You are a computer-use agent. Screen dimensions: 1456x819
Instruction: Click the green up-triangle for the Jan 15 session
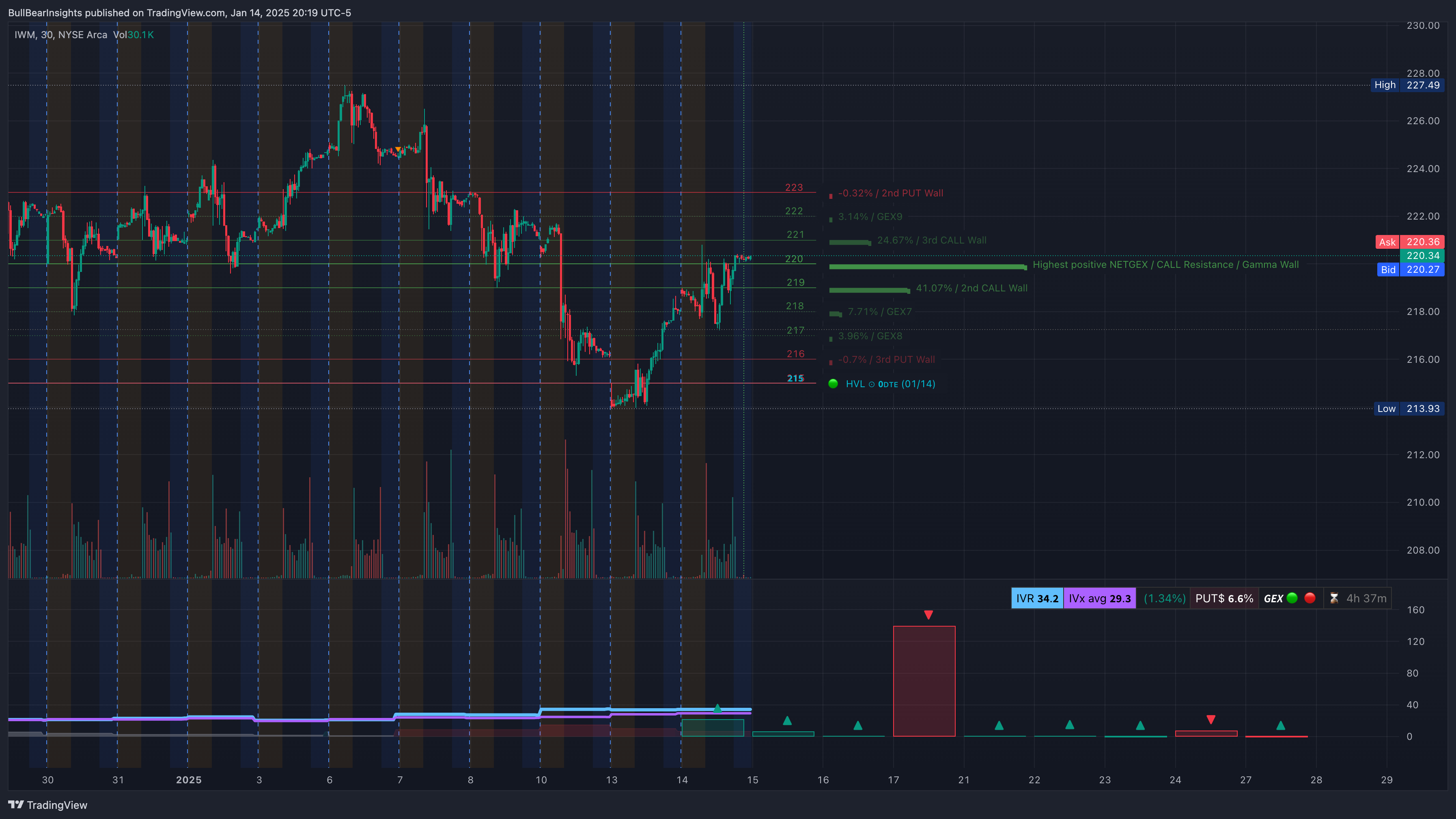click(787, 721)
